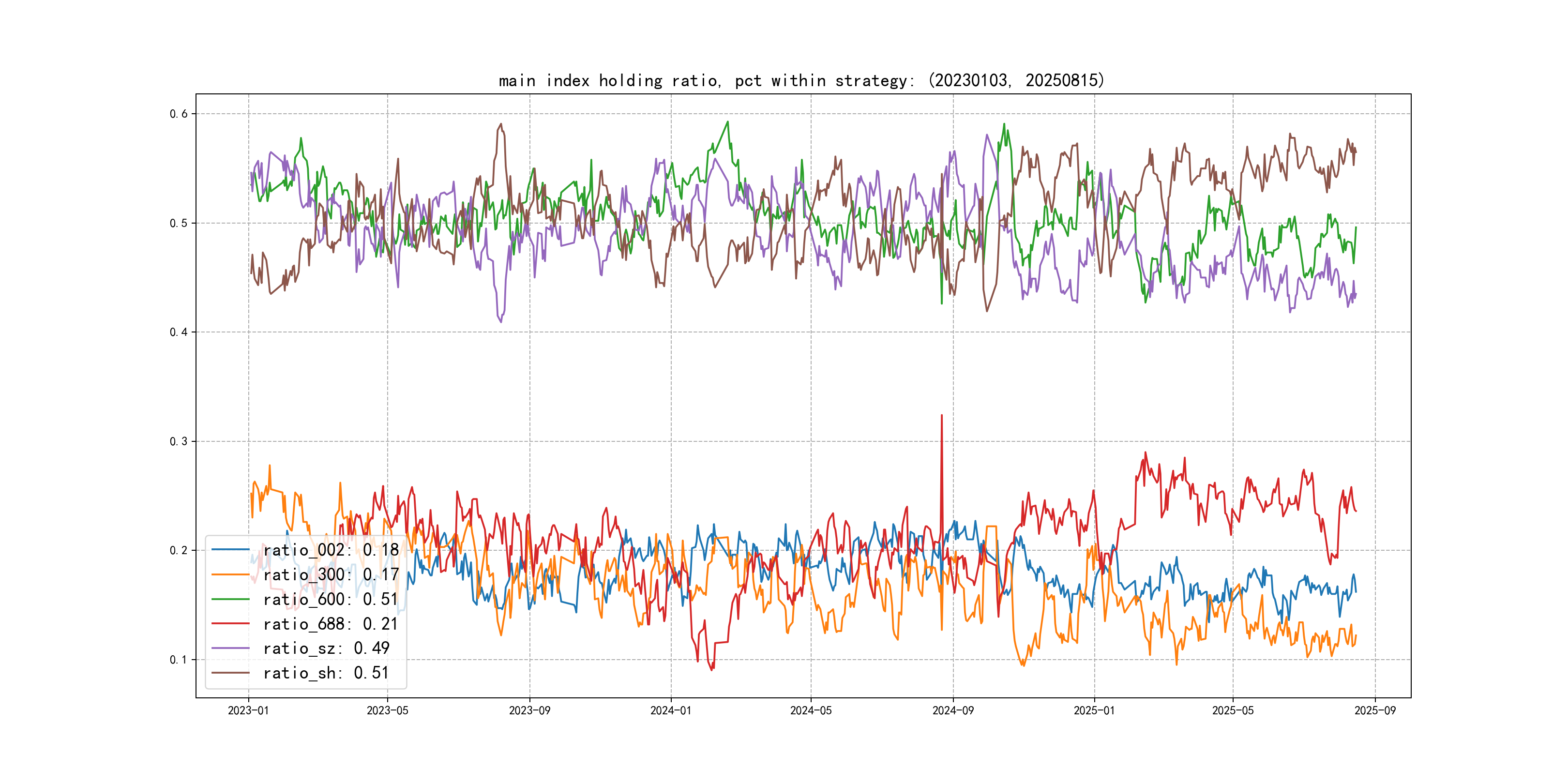Image resolution: width=1568 pixels, height=784 pixels.
Task: Click the purple line swatch in legend
Action: point(230,648)
